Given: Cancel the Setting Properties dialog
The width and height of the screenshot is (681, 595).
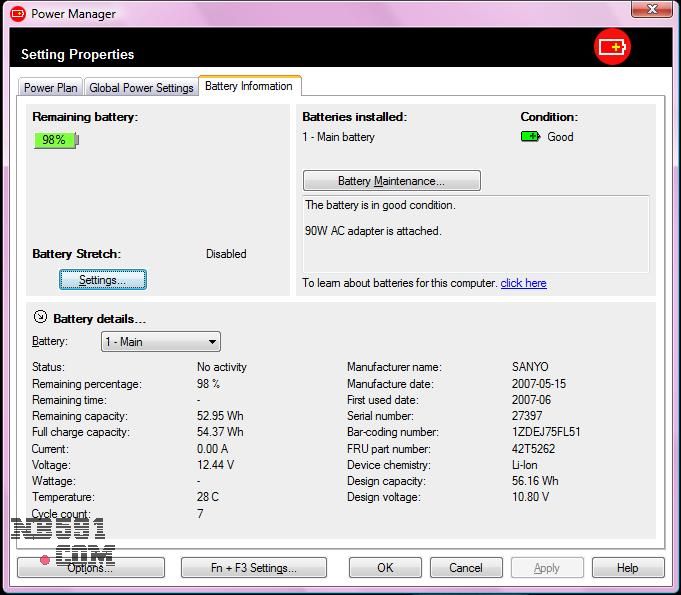Looking at the screenshot, I should (465, 568).
